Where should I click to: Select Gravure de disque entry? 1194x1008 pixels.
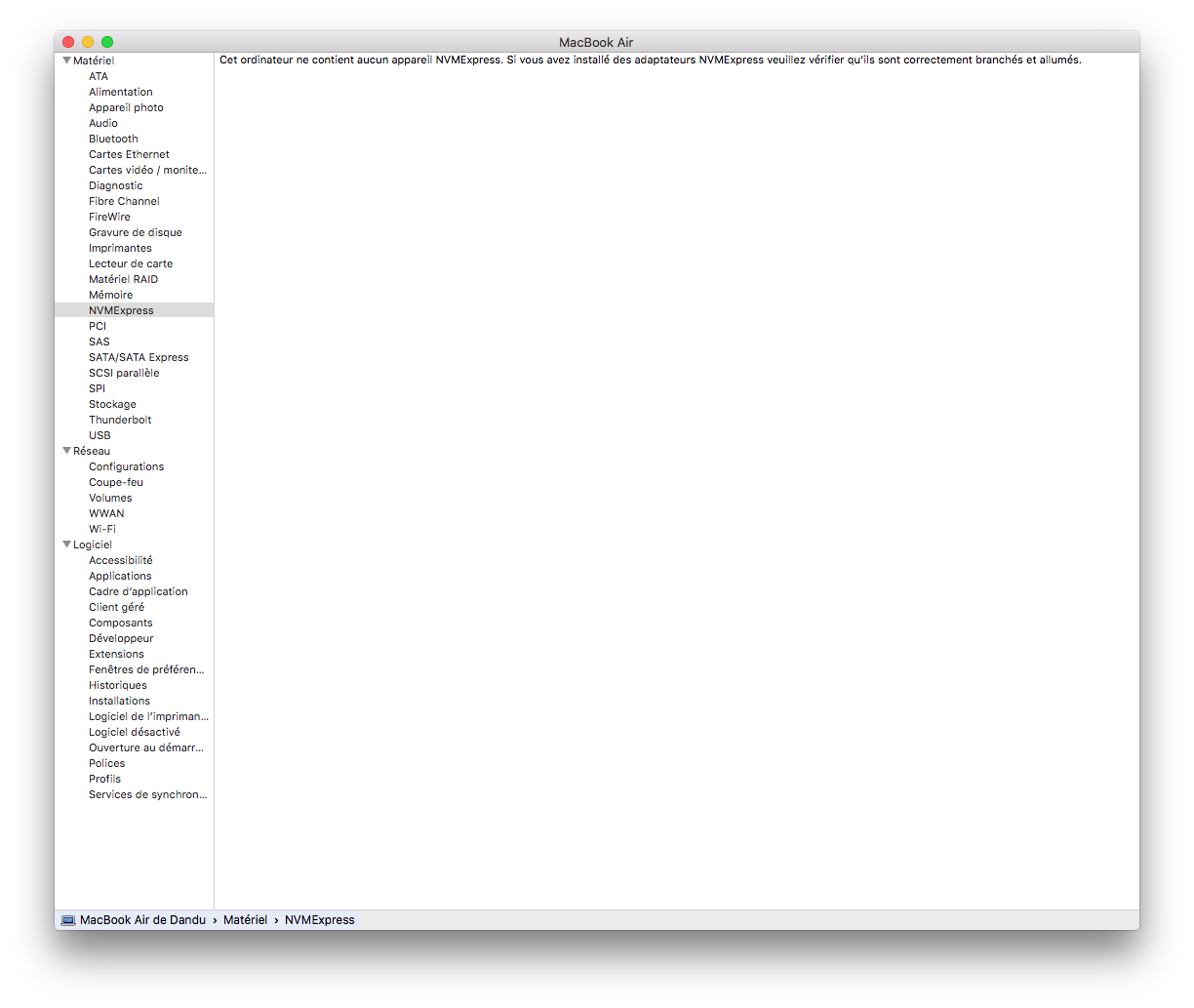click(x=136, y=232)
